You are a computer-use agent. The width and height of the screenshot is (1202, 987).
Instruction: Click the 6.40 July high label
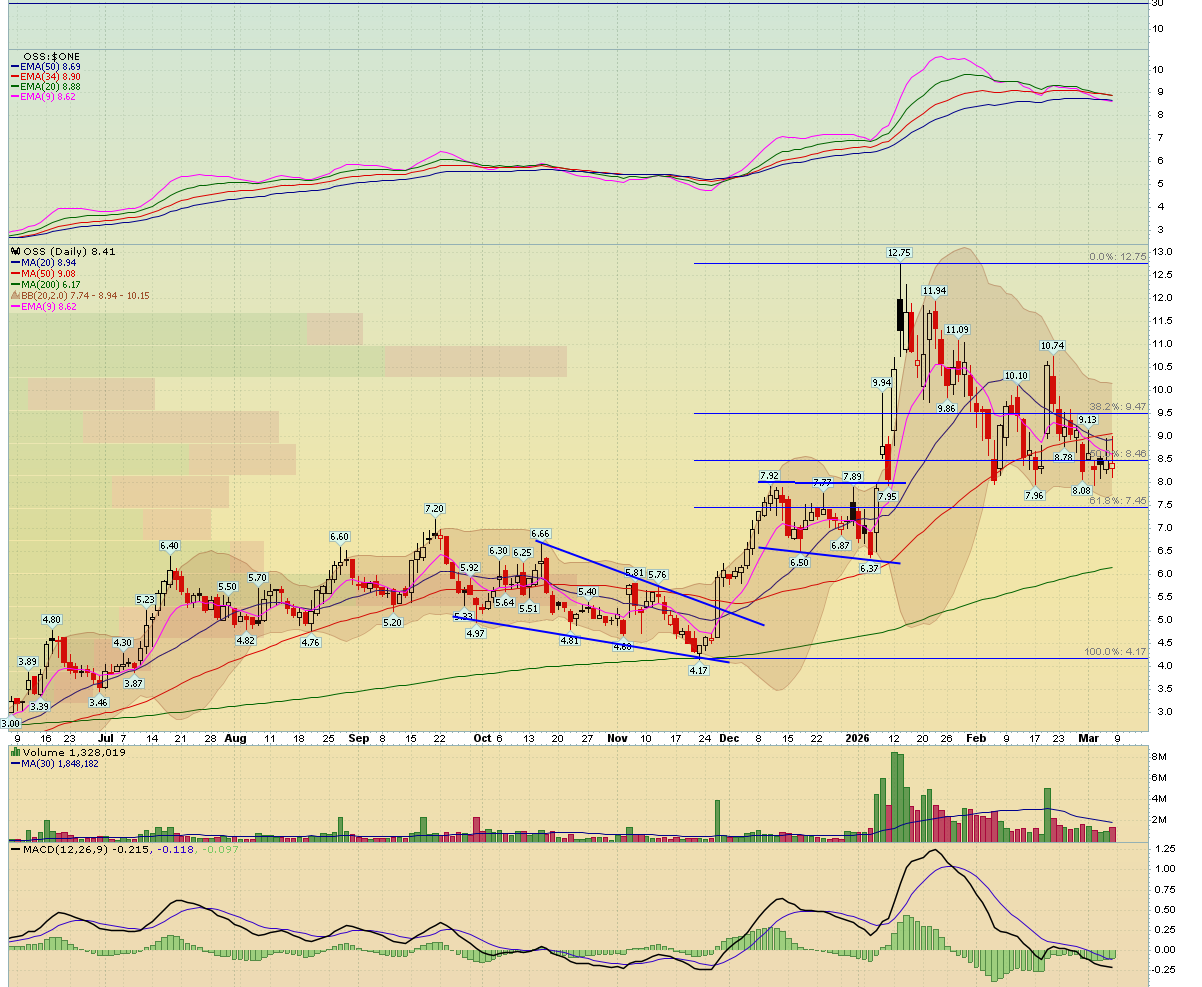[x=169, y=546]
